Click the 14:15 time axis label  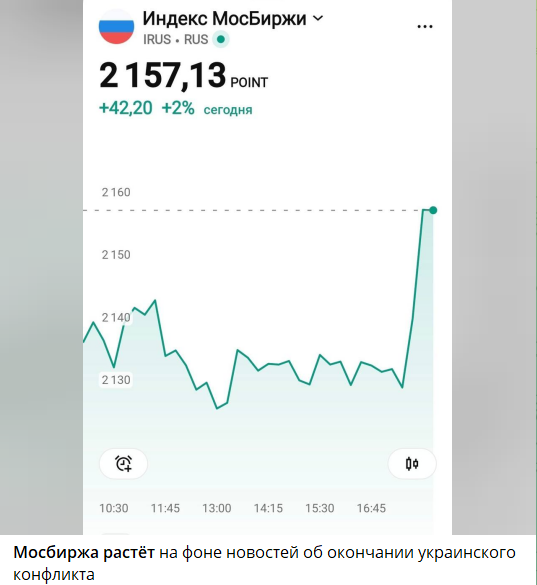click(x=268, y=508)
